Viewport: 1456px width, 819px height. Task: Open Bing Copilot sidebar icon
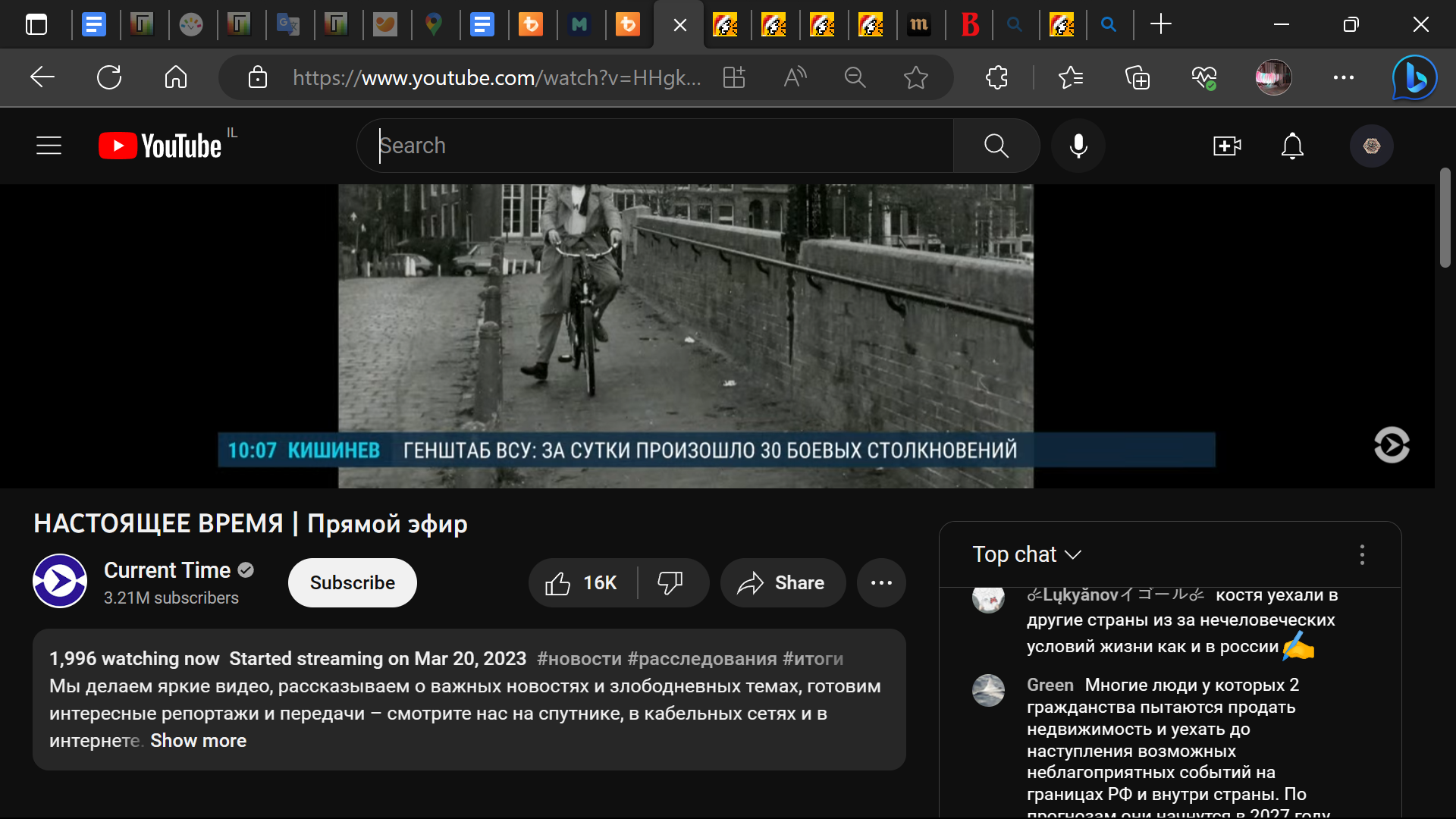pos(1414,77)
